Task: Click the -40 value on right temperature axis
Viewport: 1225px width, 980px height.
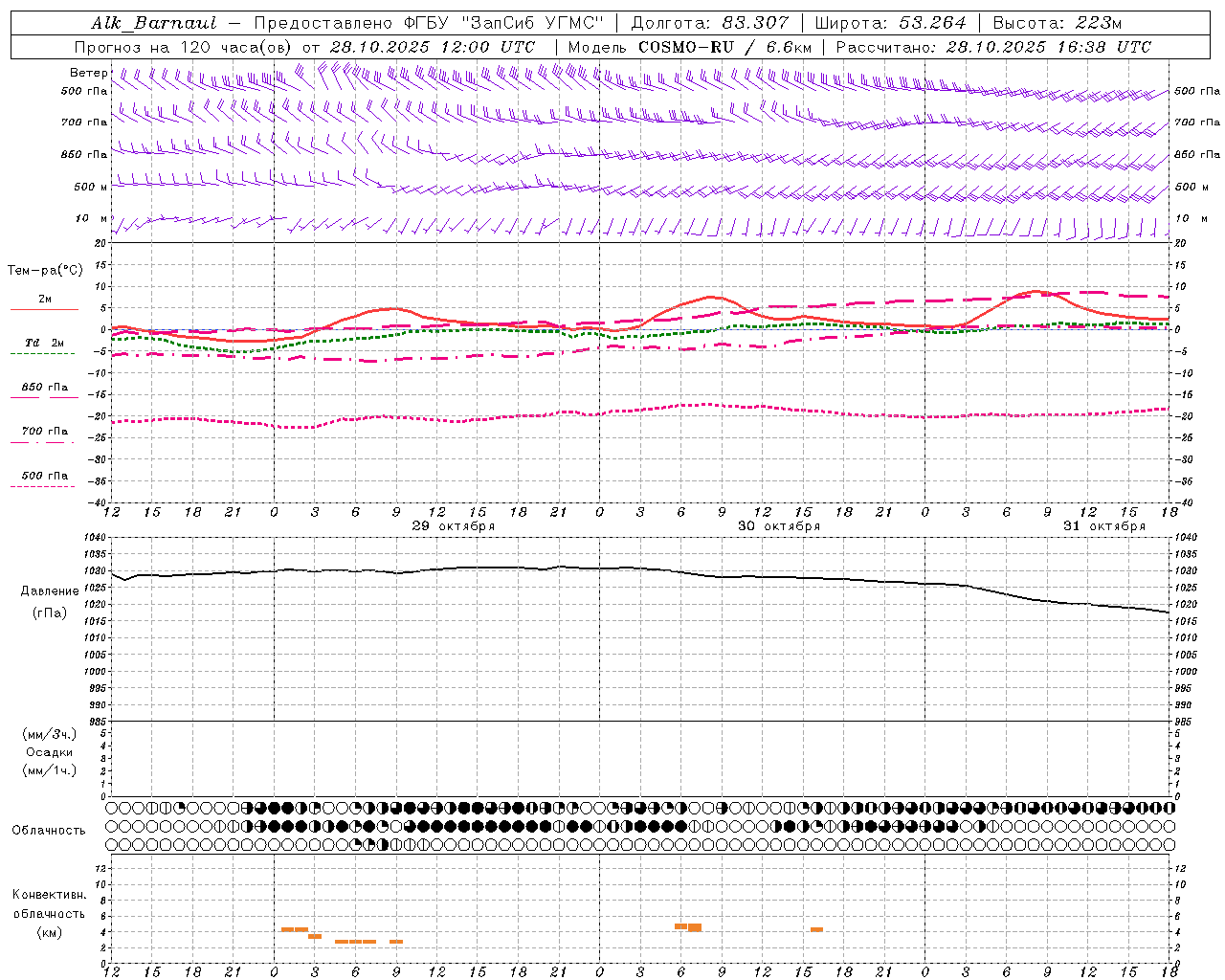Action: pyautogui.click(x=1184, y=503)
